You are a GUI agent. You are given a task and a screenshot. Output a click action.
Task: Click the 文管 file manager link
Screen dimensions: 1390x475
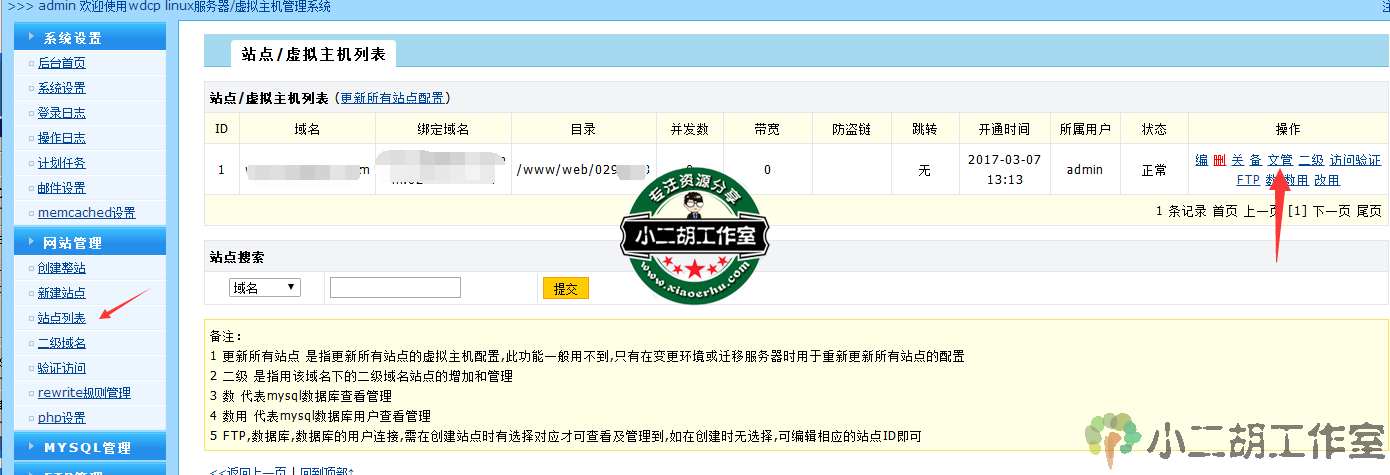(1280, 160)
